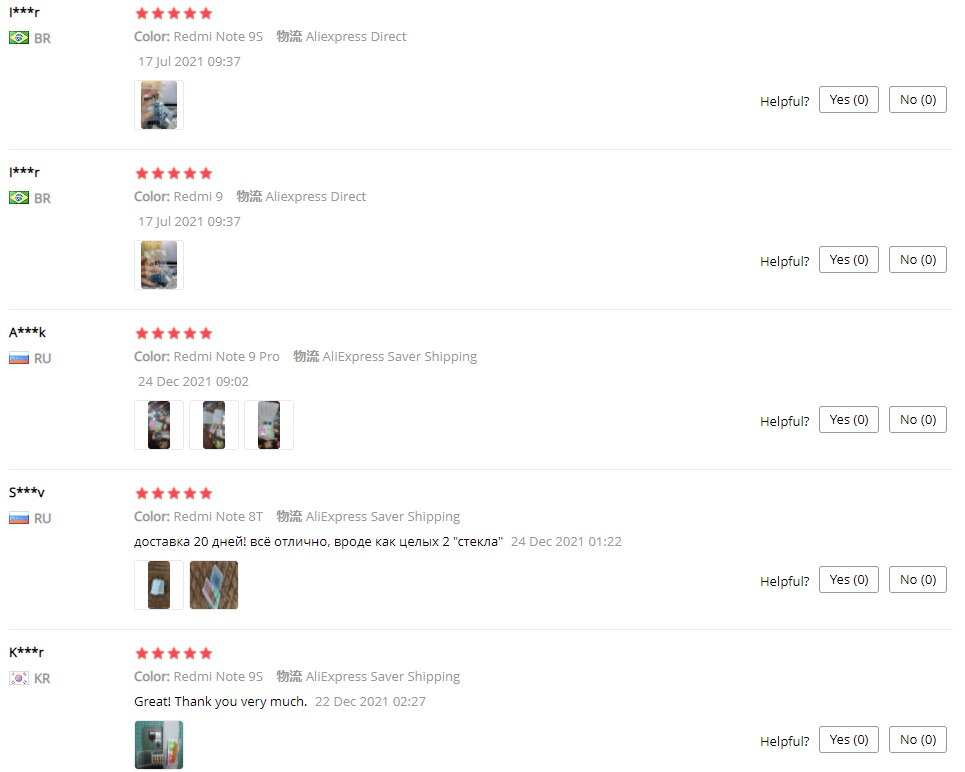
Task: Open photo thumbnail in first l***r review
Action: click(159, 105)
